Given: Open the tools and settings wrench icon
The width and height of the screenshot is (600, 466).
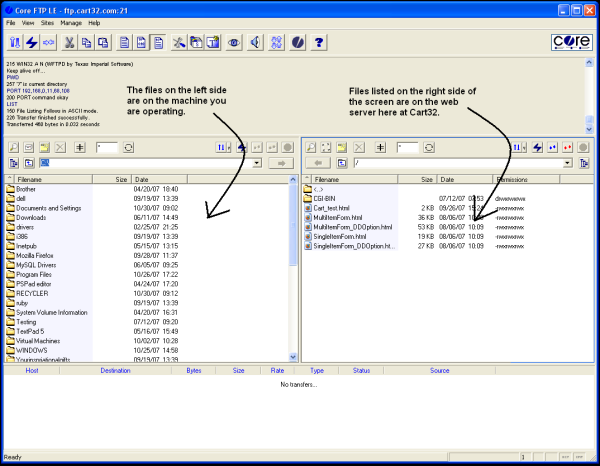Looking at the screenshot, I should [x=179, y=42].
